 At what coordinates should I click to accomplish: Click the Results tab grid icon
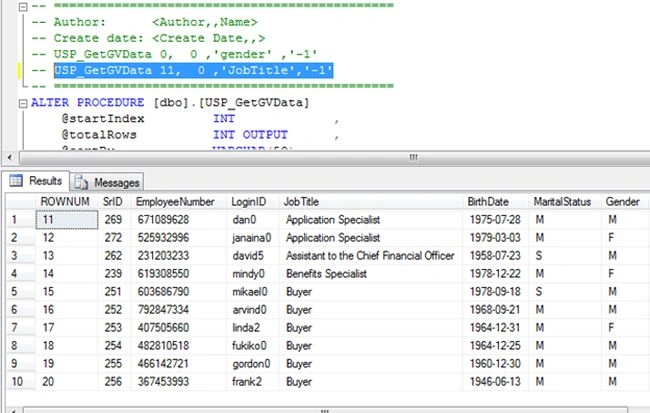coord(16,180)
